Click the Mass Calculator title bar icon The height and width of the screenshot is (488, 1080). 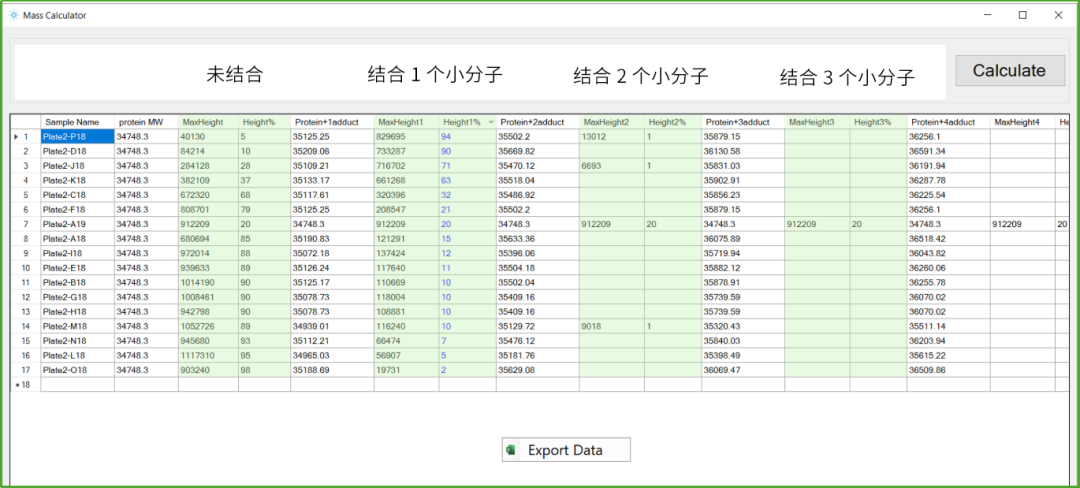[x=13, y=15]
